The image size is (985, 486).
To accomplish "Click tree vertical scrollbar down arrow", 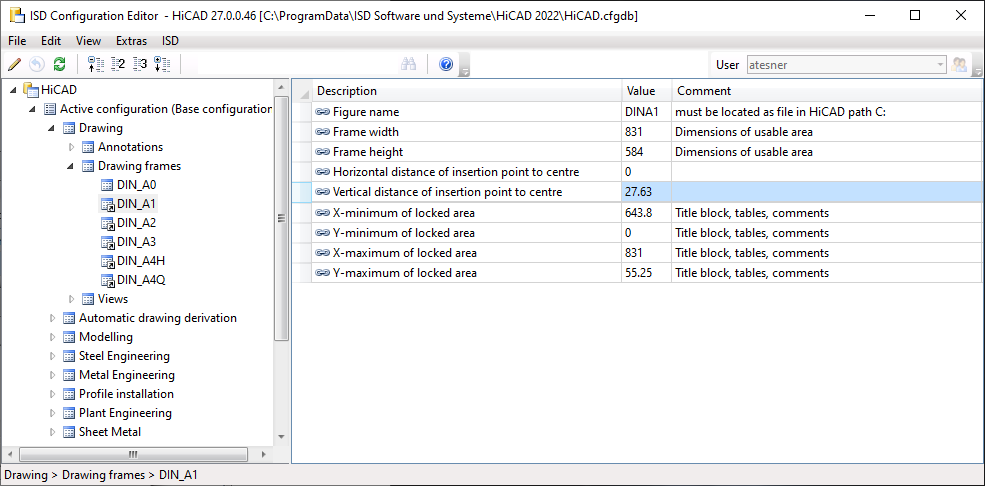I will [281, 436].
